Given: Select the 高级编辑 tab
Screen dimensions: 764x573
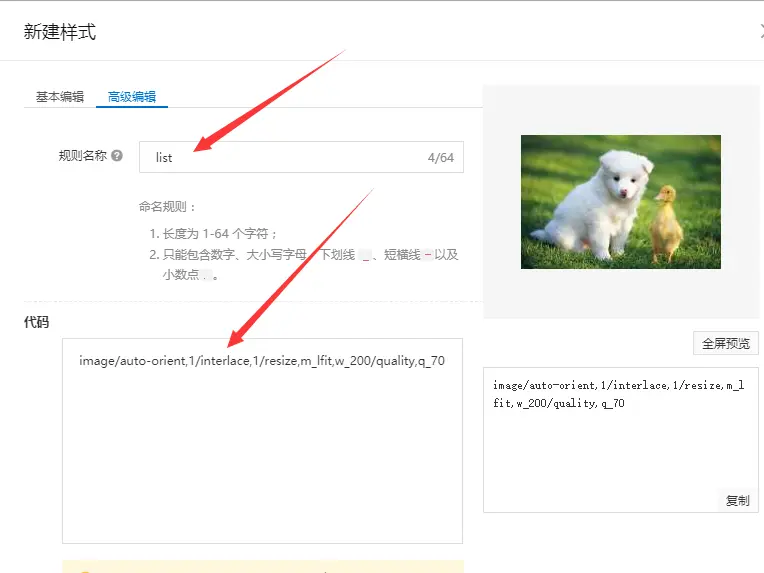Looking at the screenshot, I should click(132, 97).
